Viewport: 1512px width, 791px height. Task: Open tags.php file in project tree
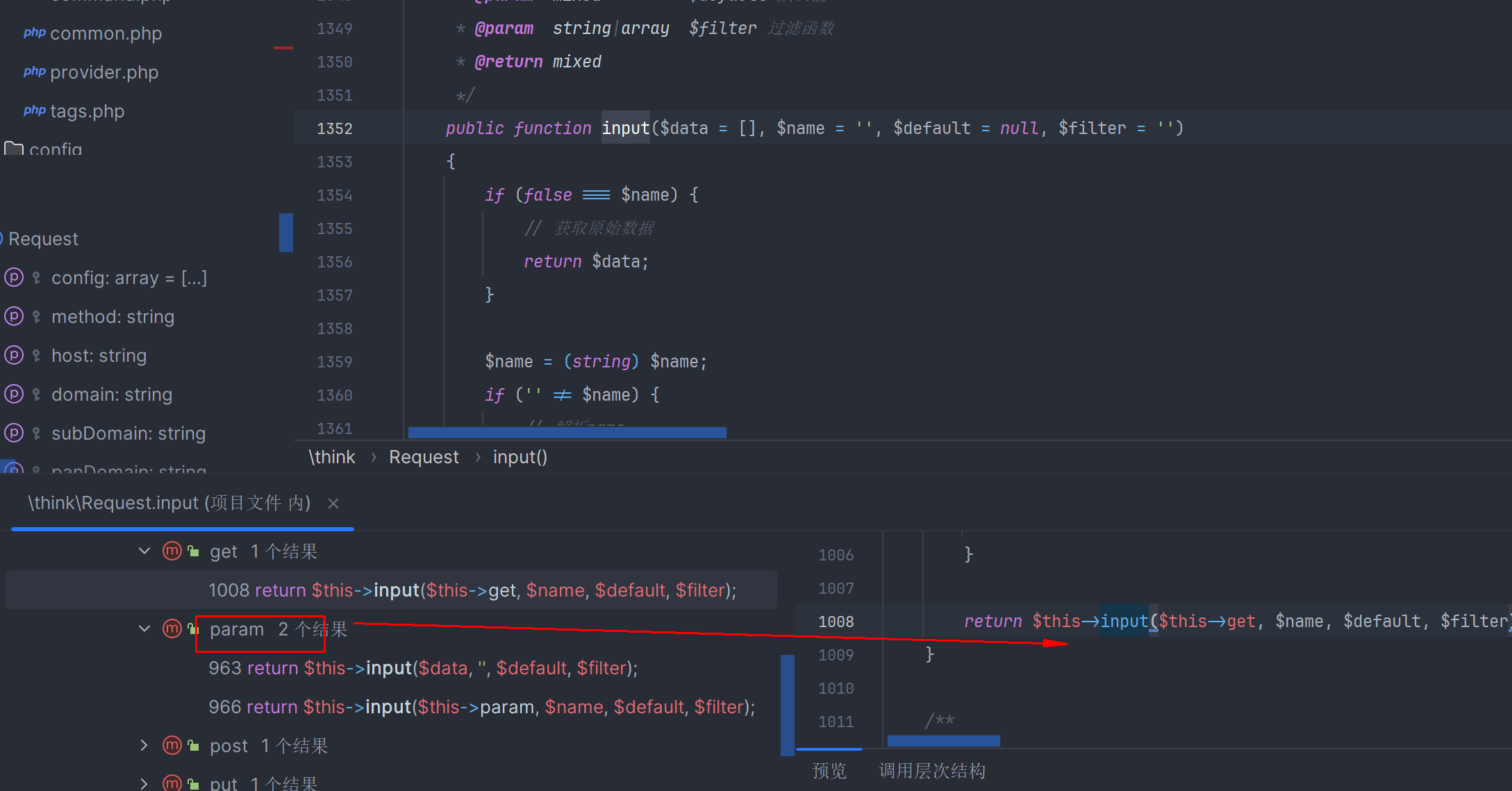pos(88,111)
